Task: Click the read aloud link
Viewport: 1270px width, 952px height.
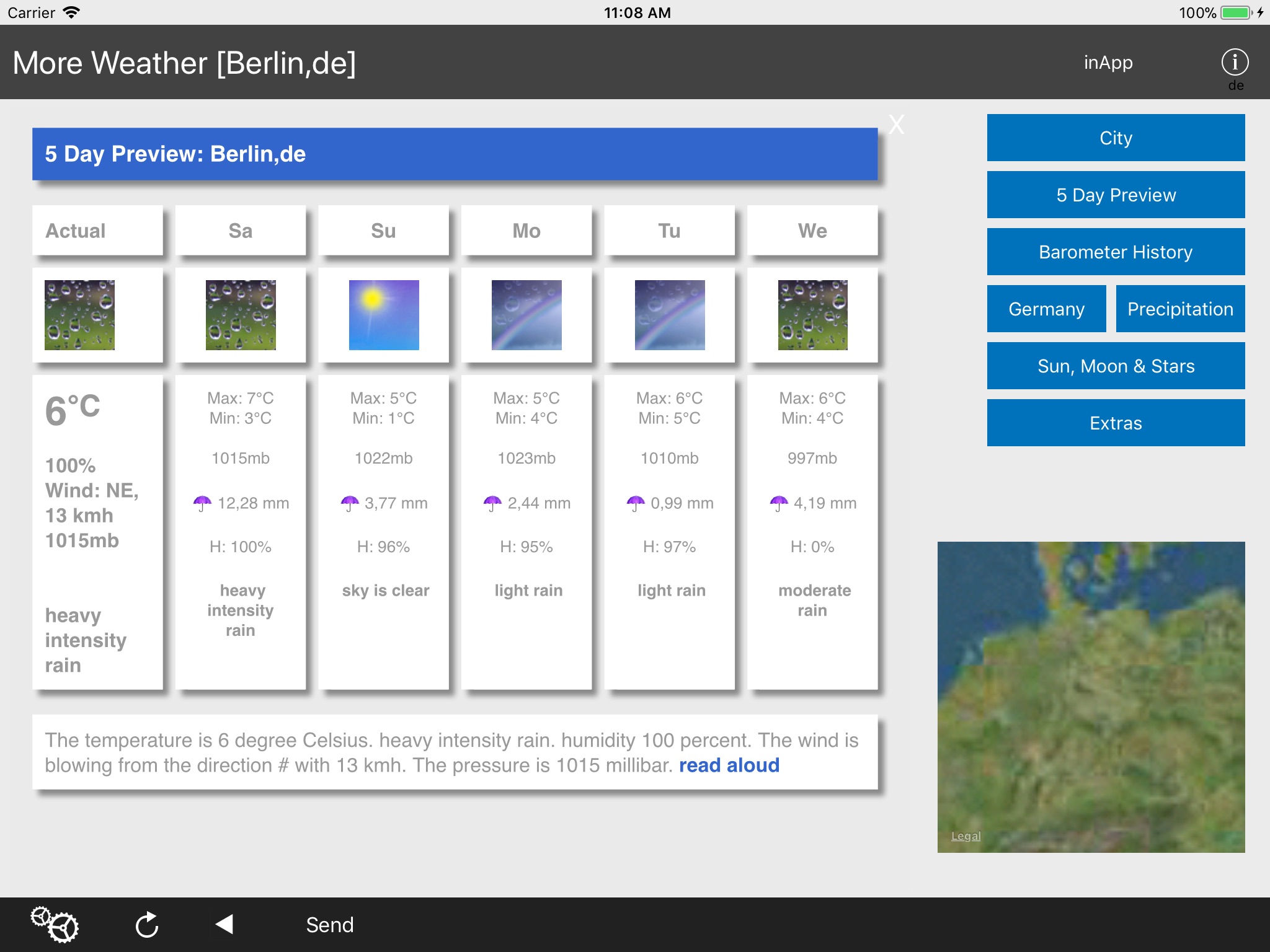Action: 729,765
